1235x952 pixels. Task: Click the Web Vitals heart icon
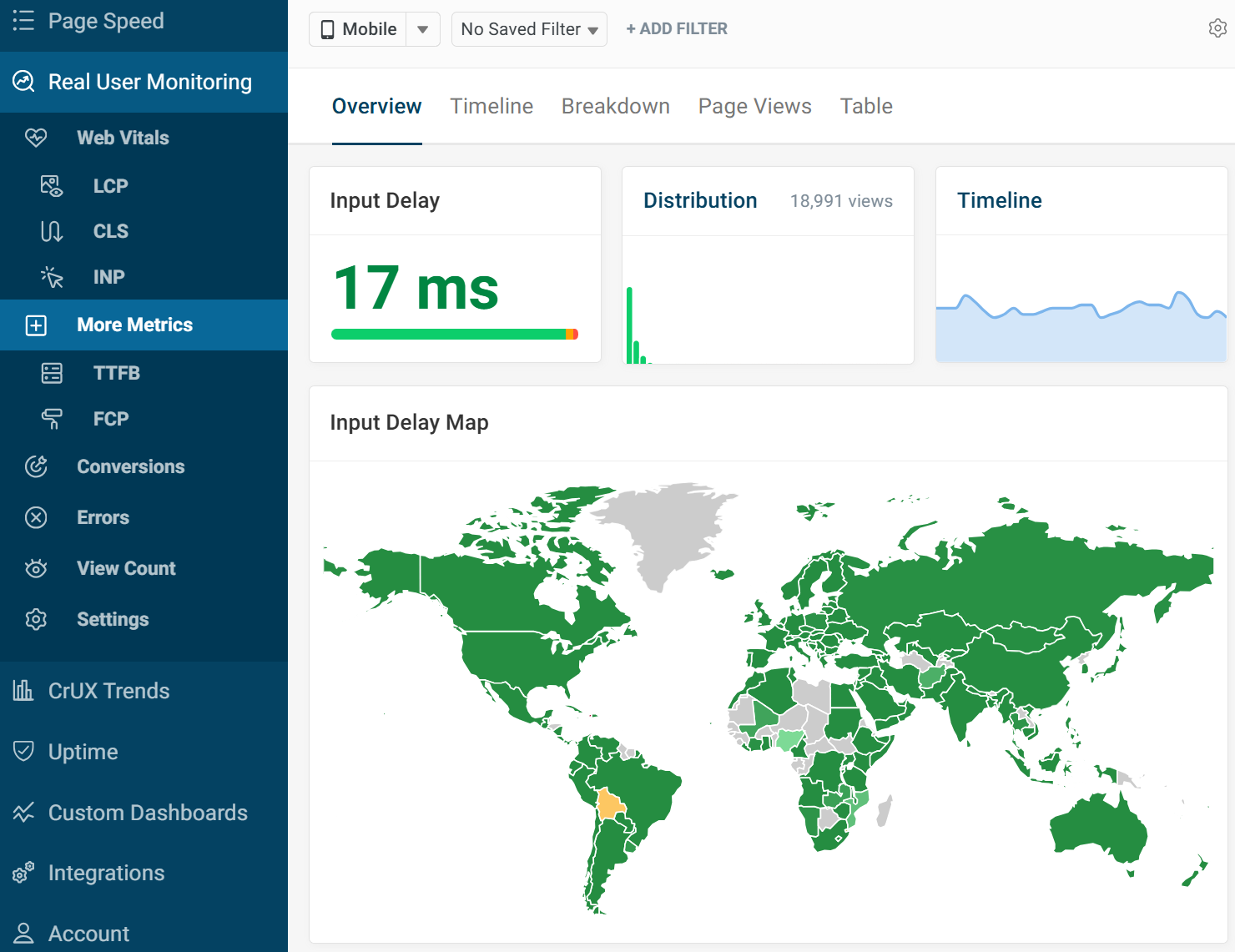[36, 138]
